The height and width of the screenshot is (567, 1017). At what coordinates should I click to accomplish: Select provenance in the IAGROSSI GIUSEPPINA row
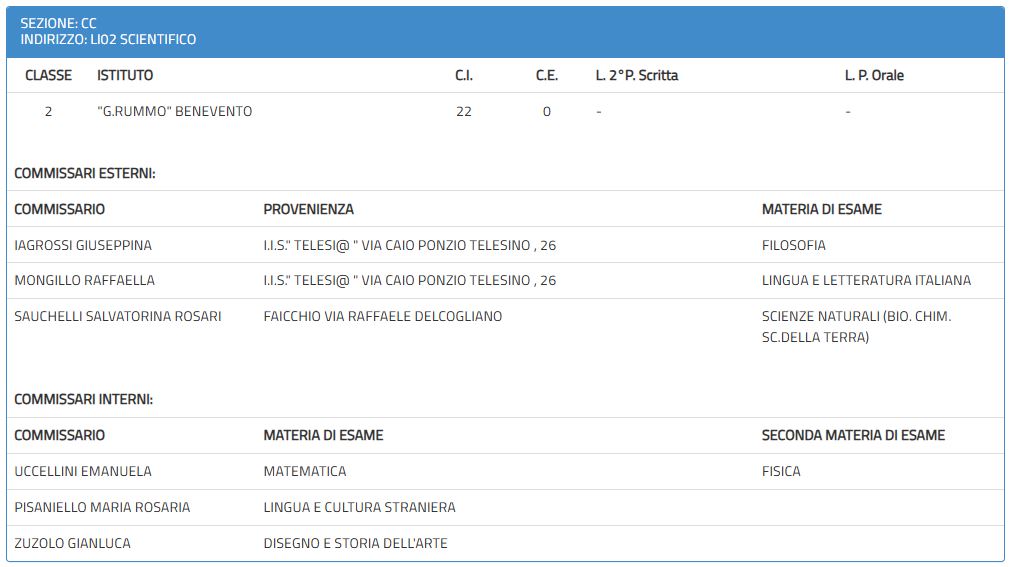tap(410, 245)
